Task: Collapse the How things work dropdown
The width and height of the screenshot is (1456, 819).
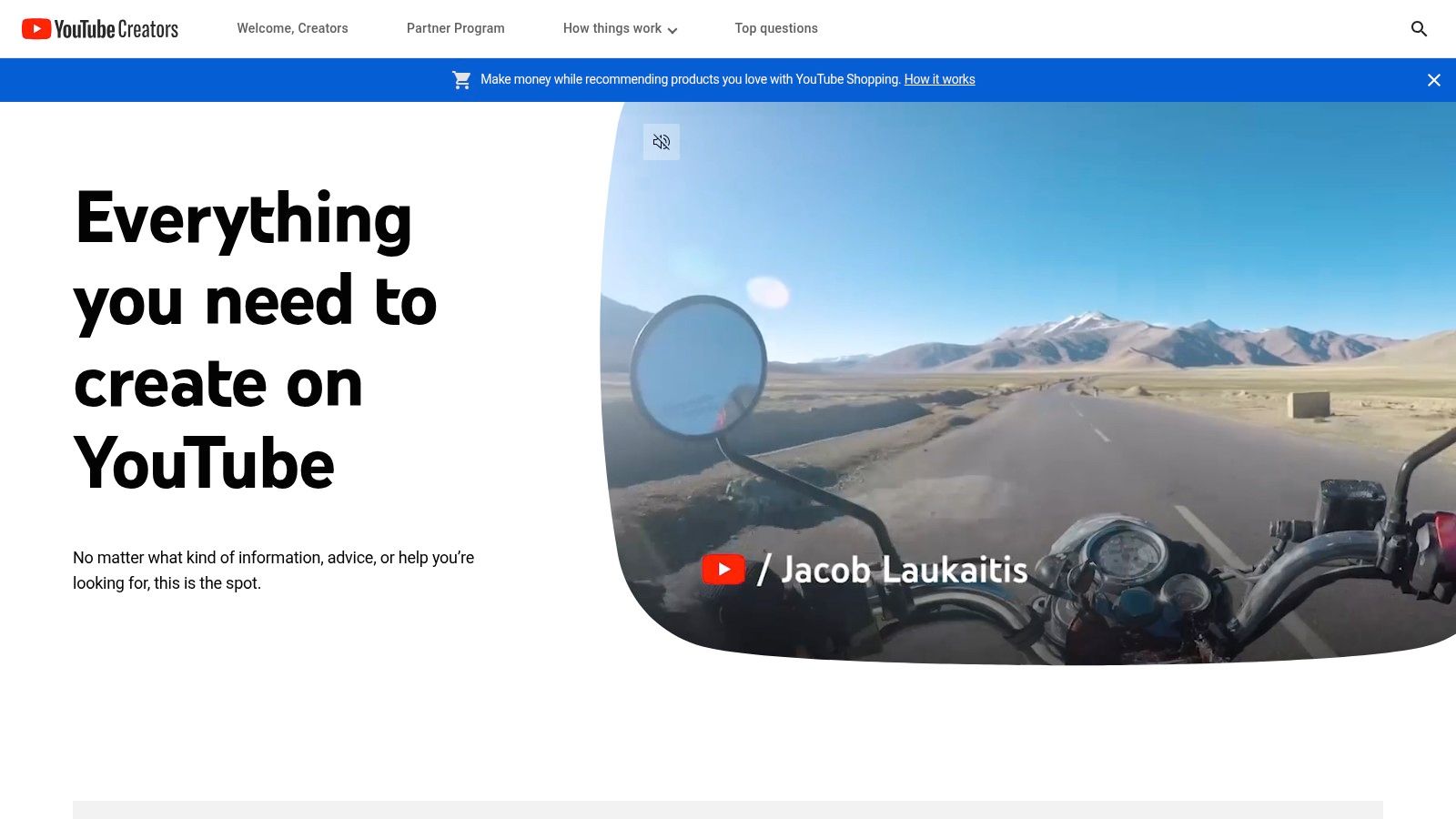Action: click(x=620, y=28)
